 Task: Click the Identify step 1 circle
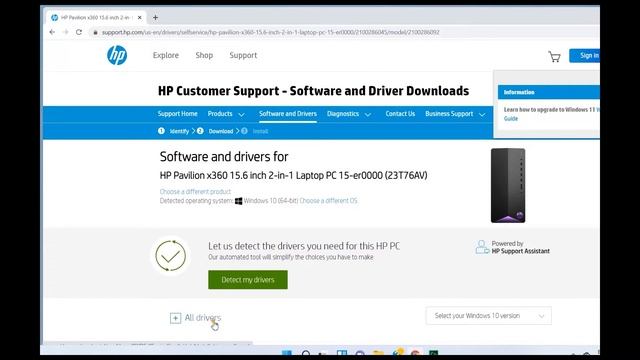[161, 131]
